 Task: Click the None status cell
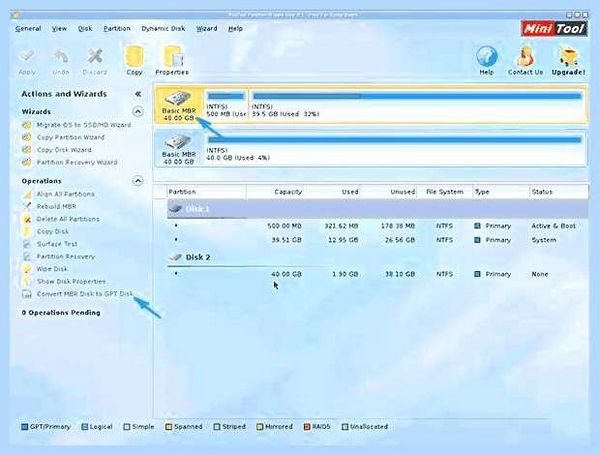540,274
